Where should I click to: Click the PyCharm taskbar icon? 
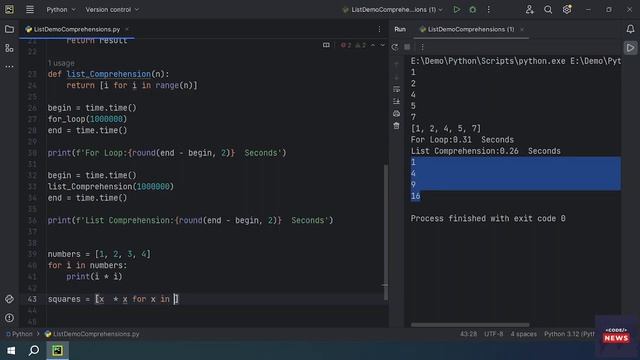[57, 350]
